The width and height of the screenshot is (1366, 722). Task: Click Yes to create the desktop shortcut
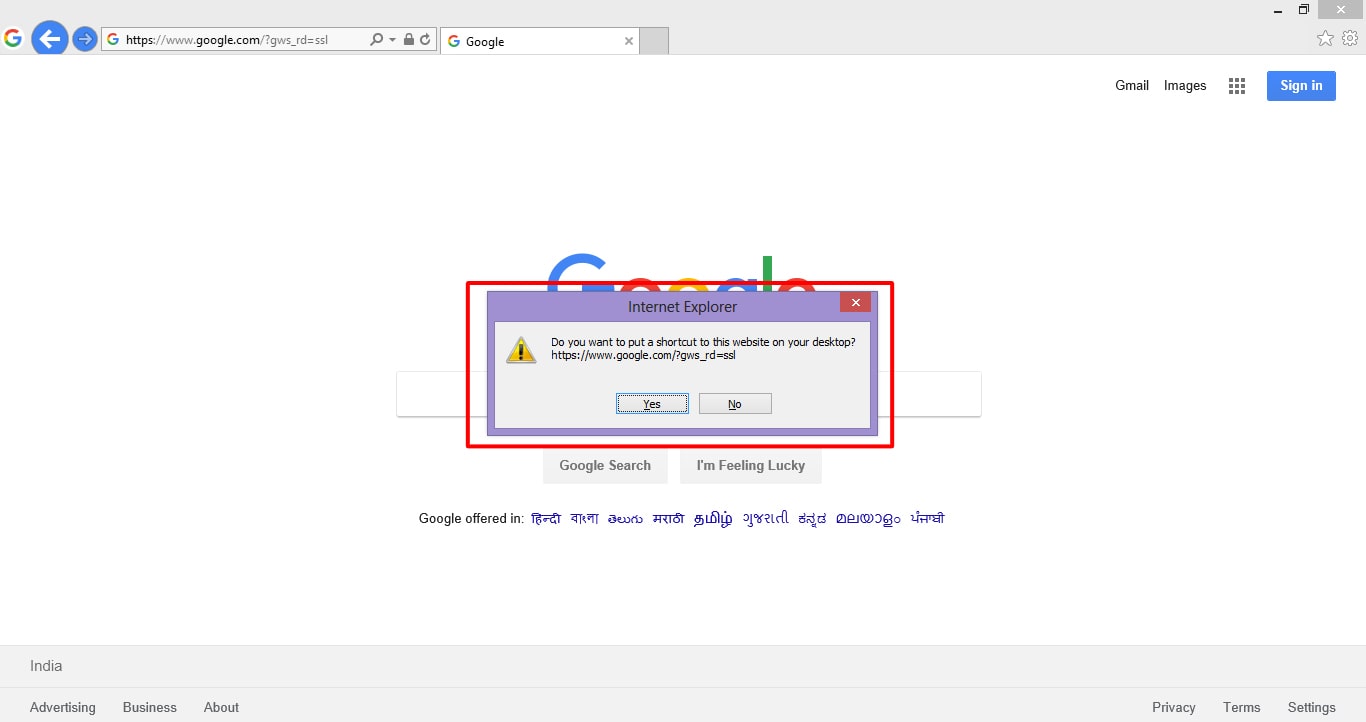click(652, 403)
